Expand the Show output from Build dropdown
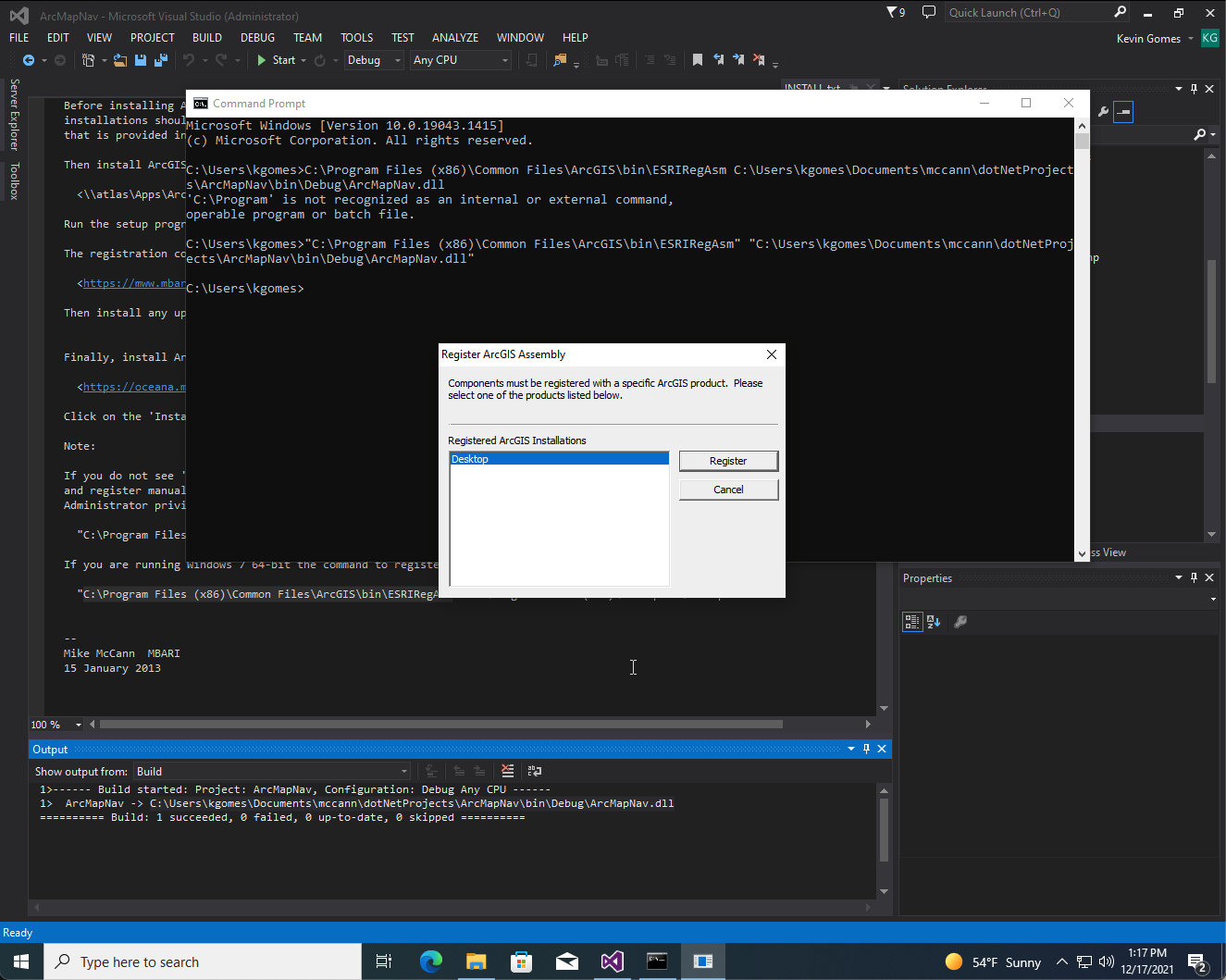The image size is (1226, 980). pyautogui.click(x=272, y=772)
